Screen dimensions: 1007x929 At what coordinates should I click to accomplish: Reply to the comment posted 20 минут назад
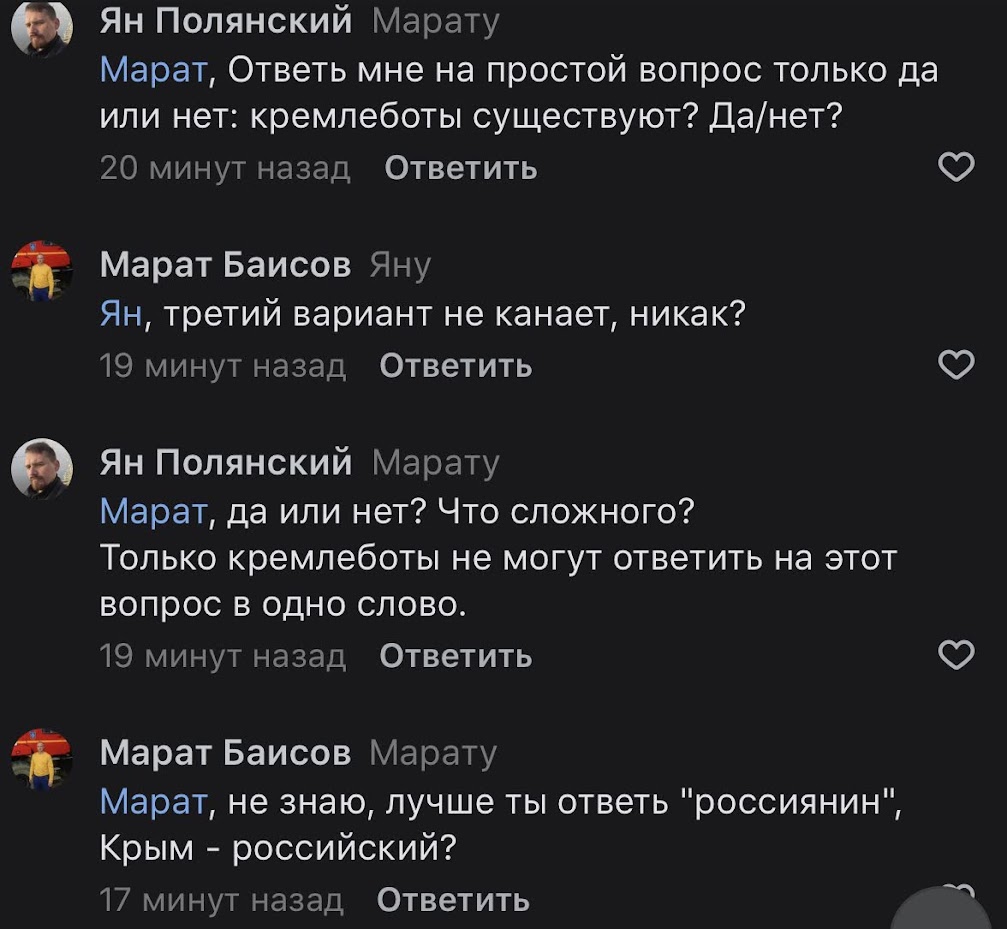pos(461,169)
